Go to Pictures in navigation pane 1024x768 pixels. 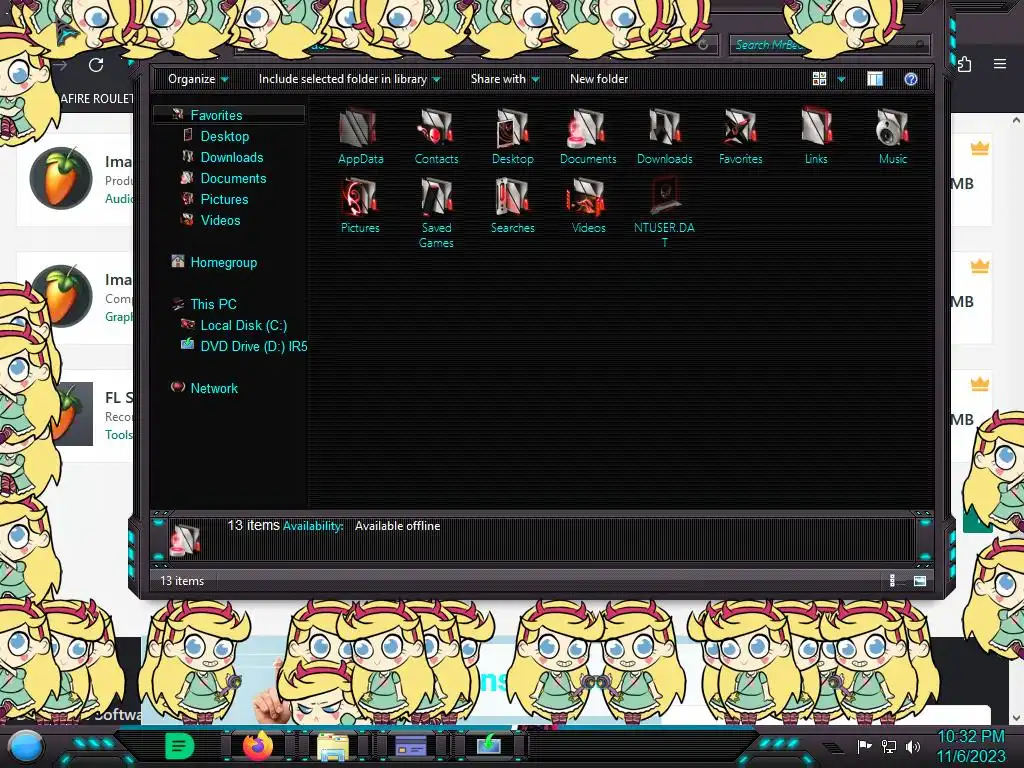[x=224, y=199]
